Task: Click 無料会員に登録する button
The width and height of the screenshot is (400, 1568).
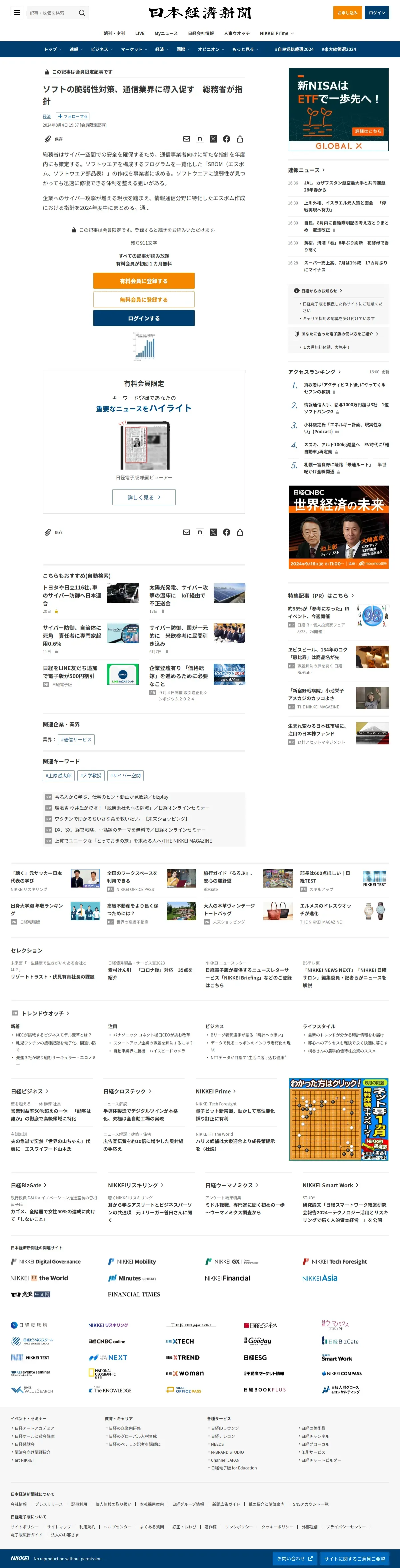Action: tap(144, 299)
